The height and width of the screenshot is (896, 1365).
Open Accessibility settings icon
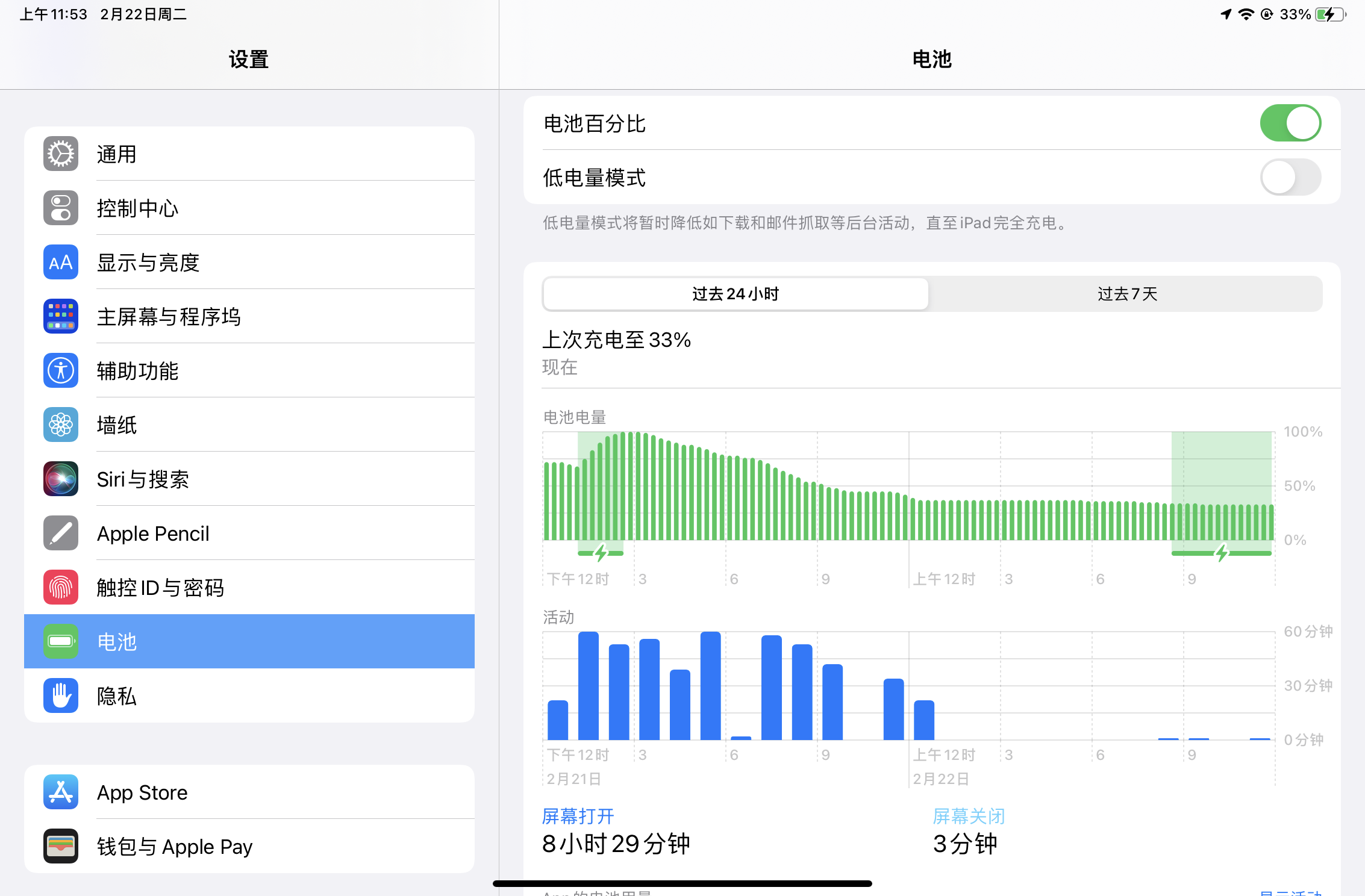click(x=61, y=371)
